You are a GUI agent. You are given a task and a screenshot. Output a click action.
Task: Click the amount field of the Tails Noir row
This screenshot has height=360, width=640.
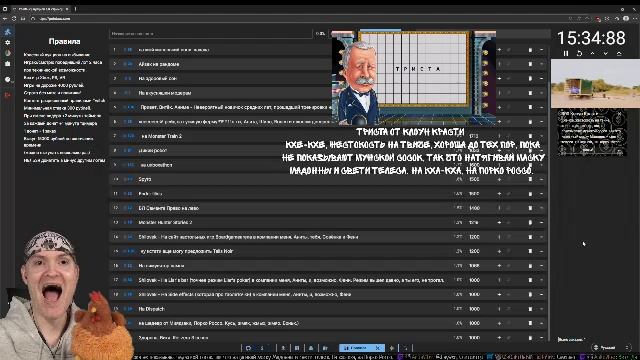click(474, 251)
